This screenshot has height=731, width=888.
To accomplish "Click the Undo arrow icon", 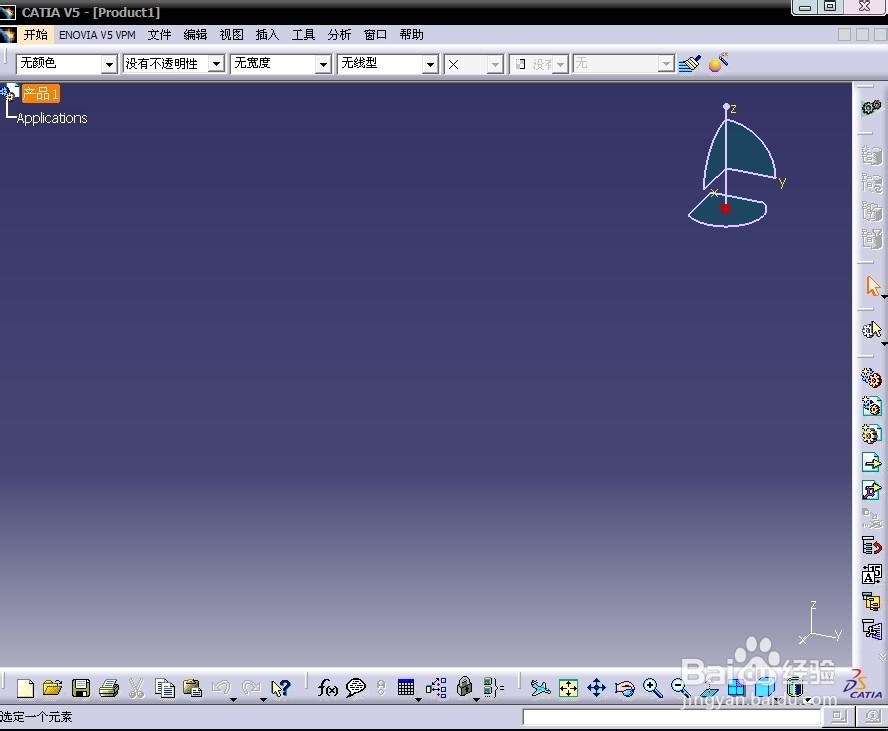I will [221, 688].
